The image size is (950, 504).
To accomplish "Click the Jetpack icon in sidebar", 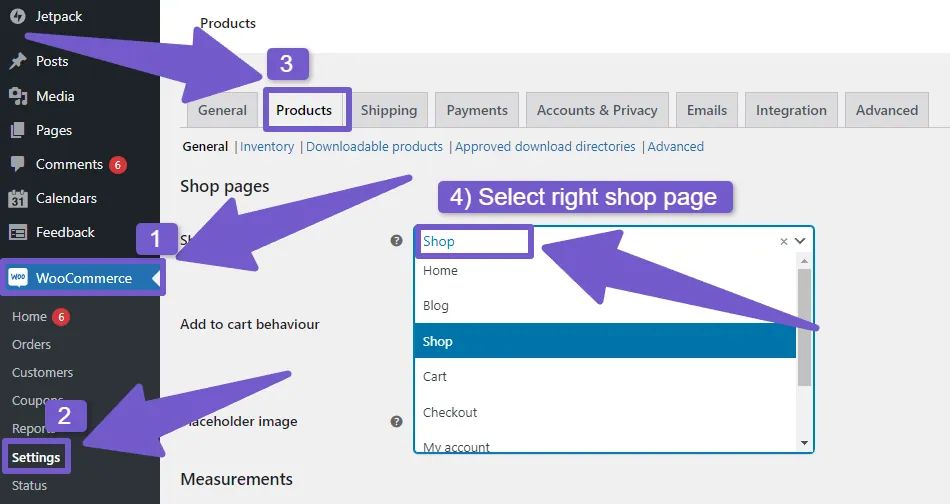I will pos(18,16).
